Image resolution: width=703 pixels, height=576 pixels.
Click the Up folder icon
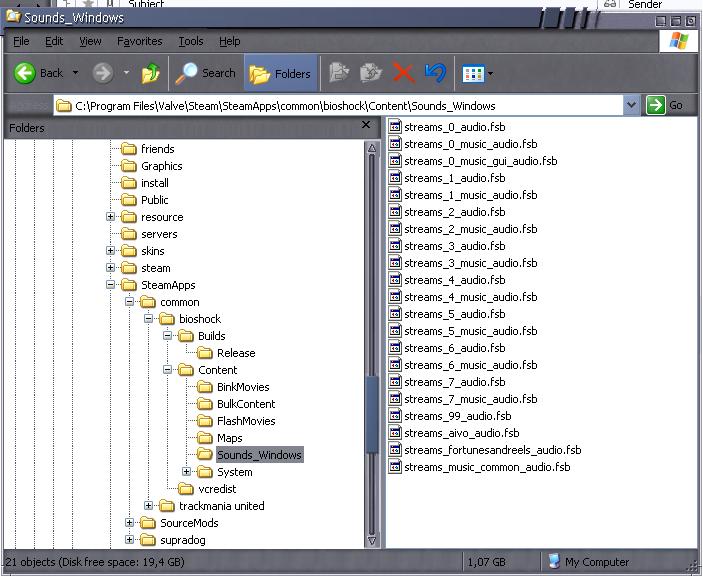(151, 73)
